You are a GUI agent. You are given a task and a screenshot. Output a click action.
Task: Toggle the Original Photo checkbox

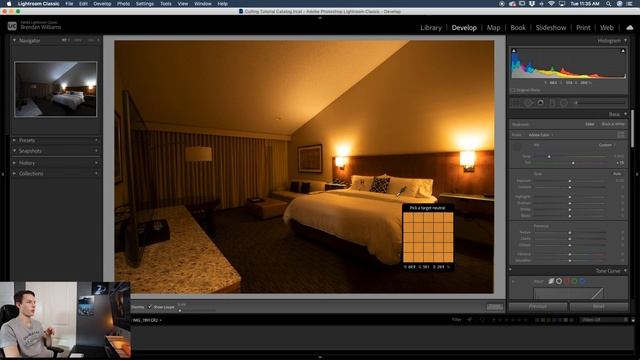513,90
